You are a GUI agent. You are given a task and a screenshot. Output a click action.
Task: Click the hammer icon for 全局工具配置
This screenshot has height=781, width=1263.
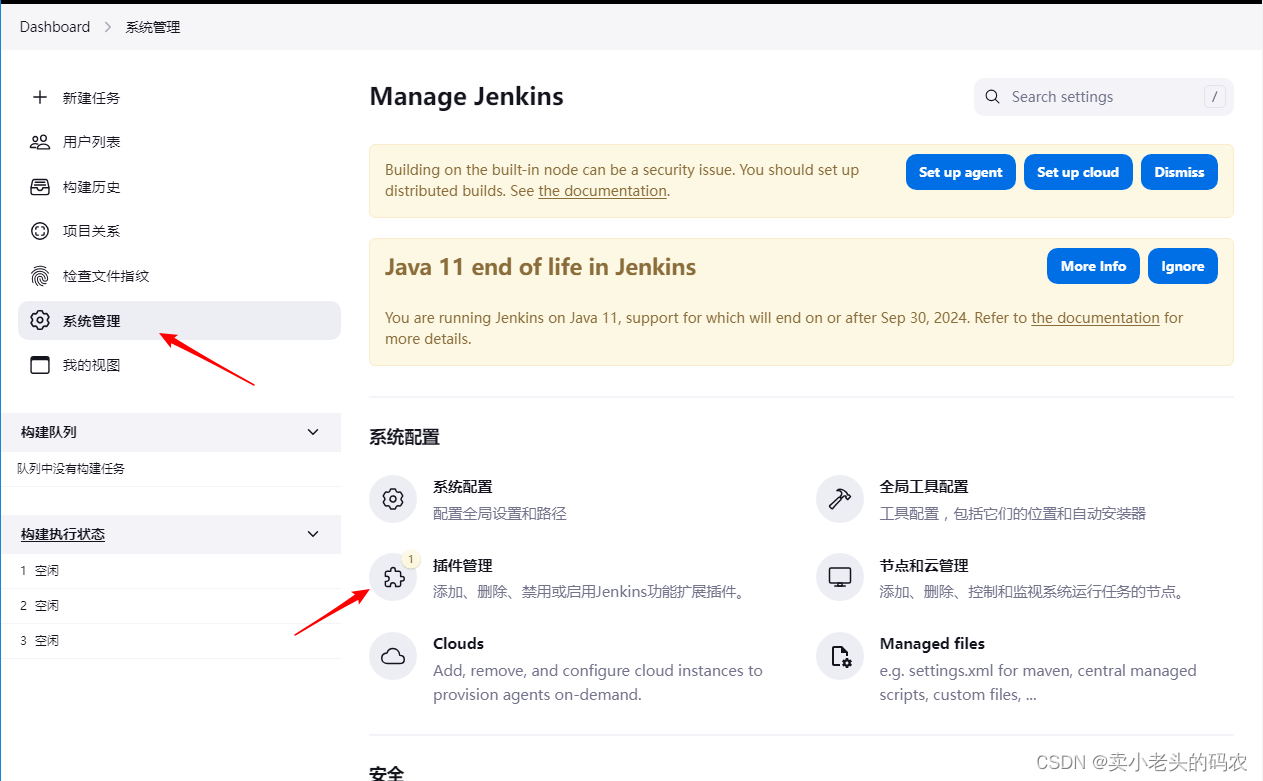(x=840, y=499)
